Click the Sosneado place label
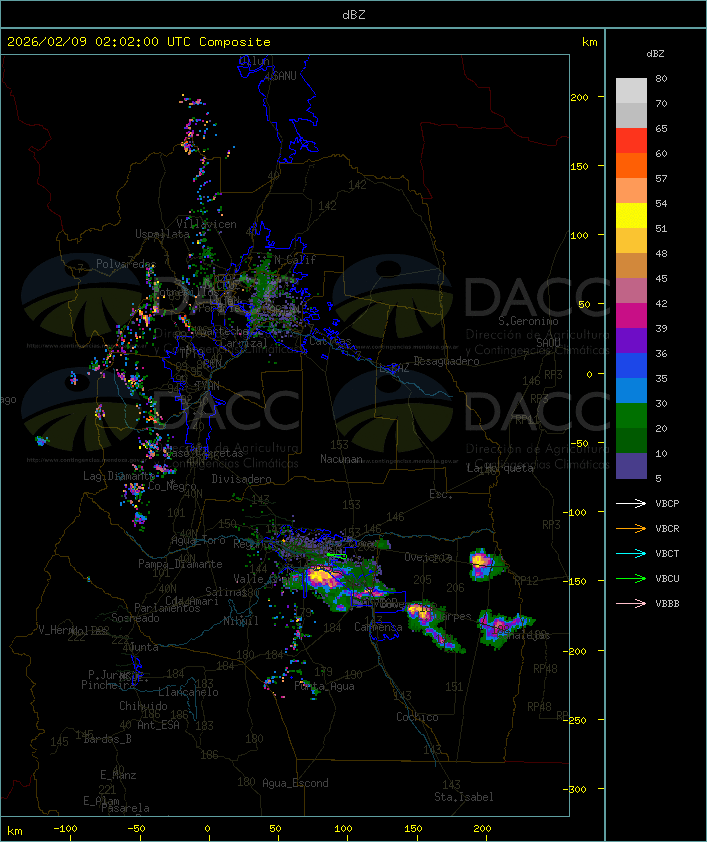Viewport: 707px width, 842px height. [x=135, y=618]
